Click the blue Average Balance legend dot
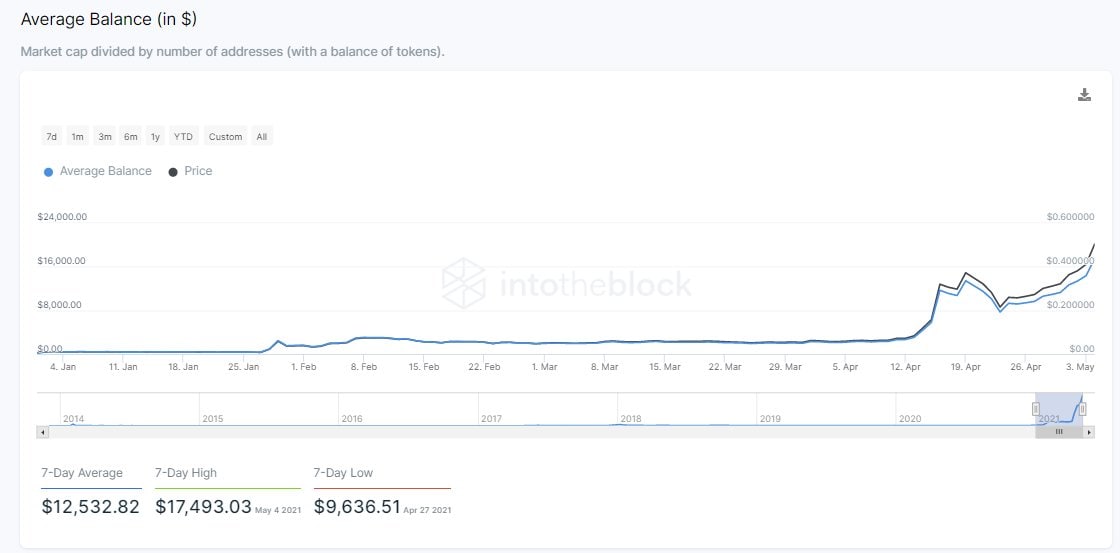The width and height of the screenshot is (1120, 553). 48,172
